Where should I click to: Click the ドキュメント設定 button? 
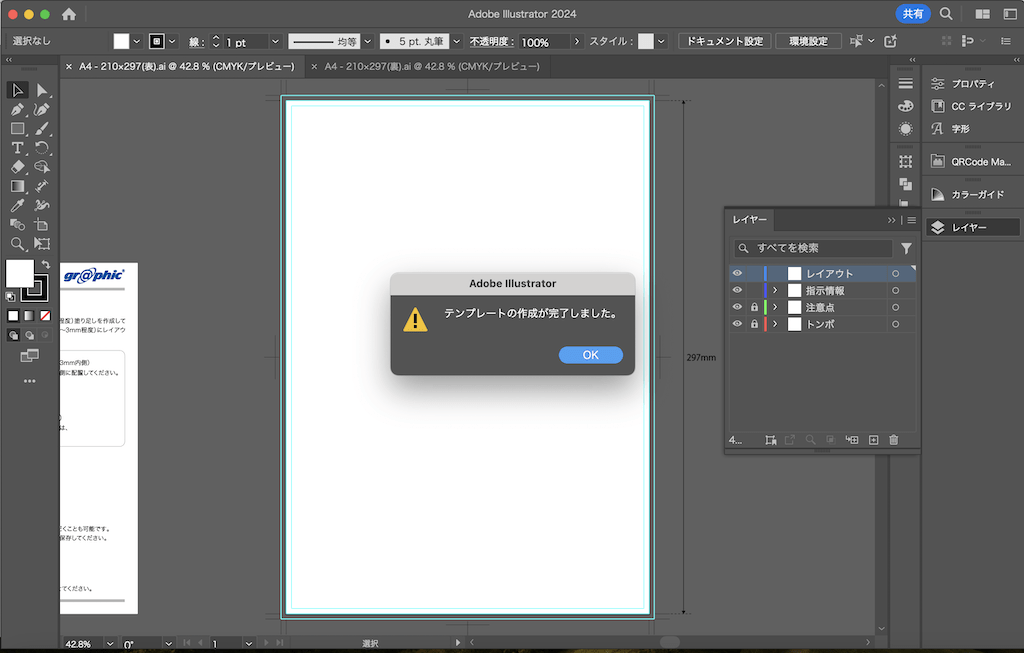point(724,42)
